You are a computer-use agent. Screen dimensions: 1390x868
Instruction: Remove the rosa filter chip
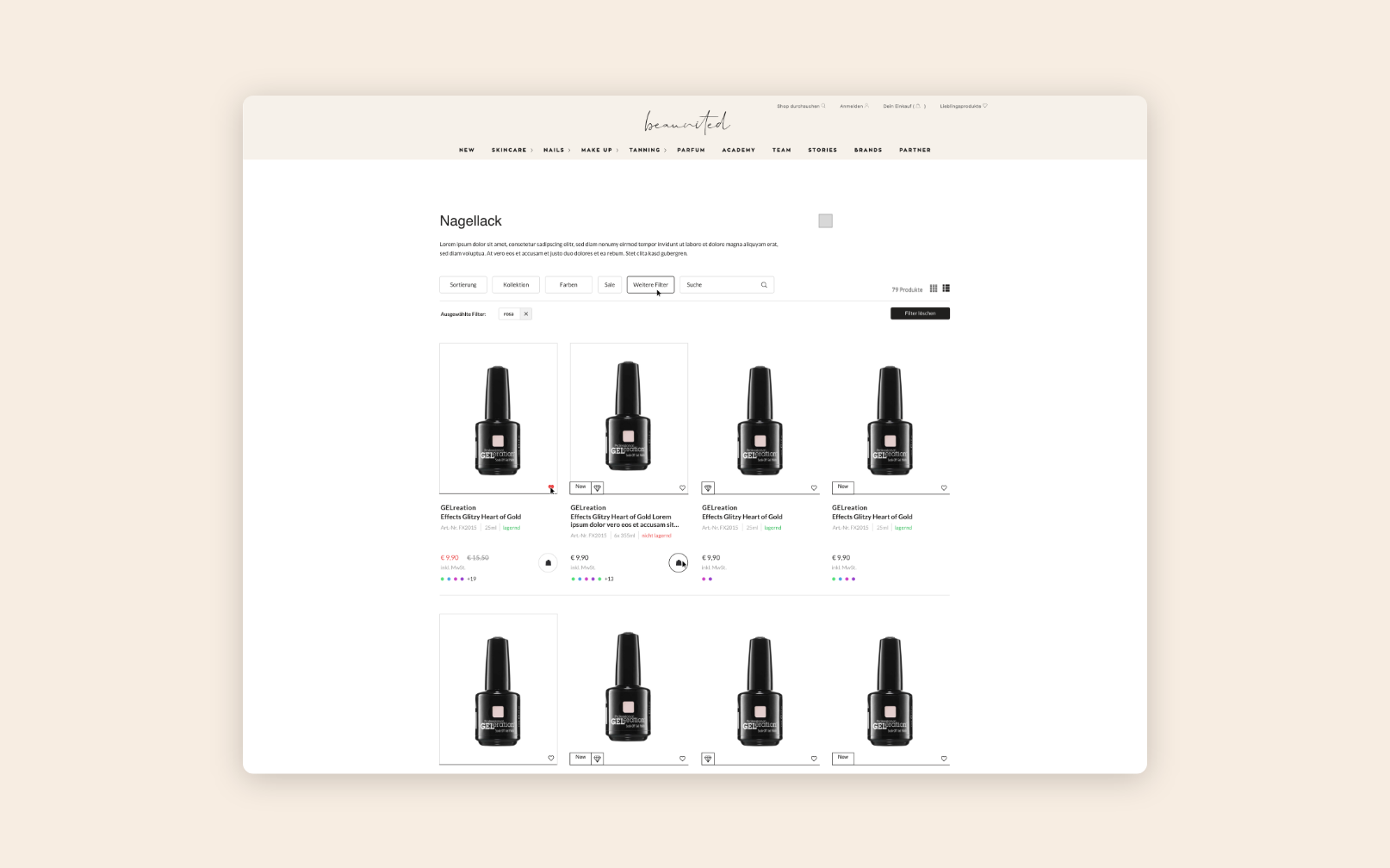526,313
